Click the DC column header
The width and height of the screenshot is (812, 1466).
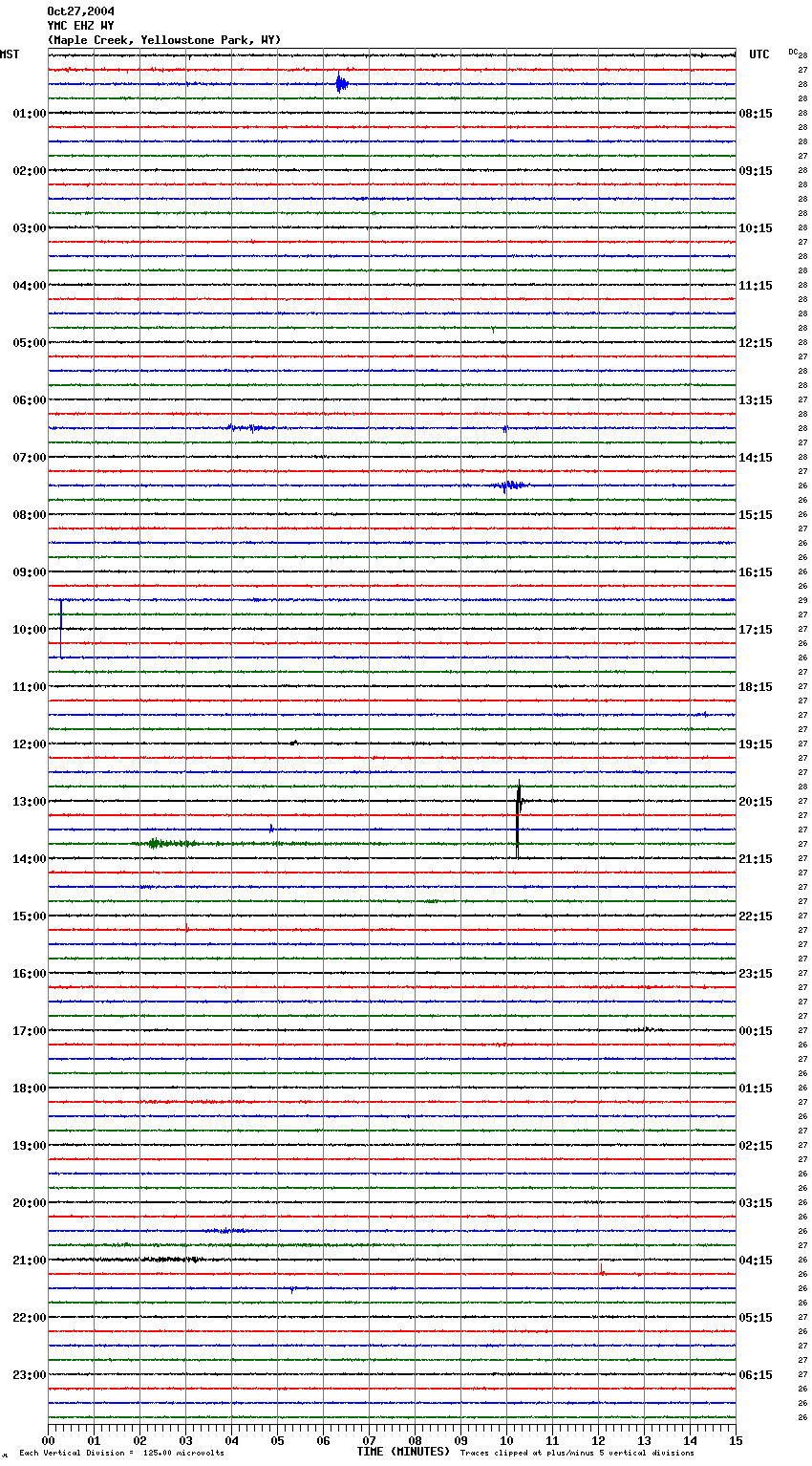click(793, 51)
